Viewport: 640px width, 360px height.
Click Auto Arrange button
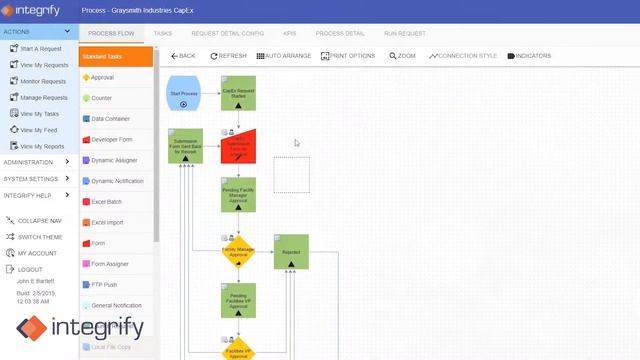(284, 56)
